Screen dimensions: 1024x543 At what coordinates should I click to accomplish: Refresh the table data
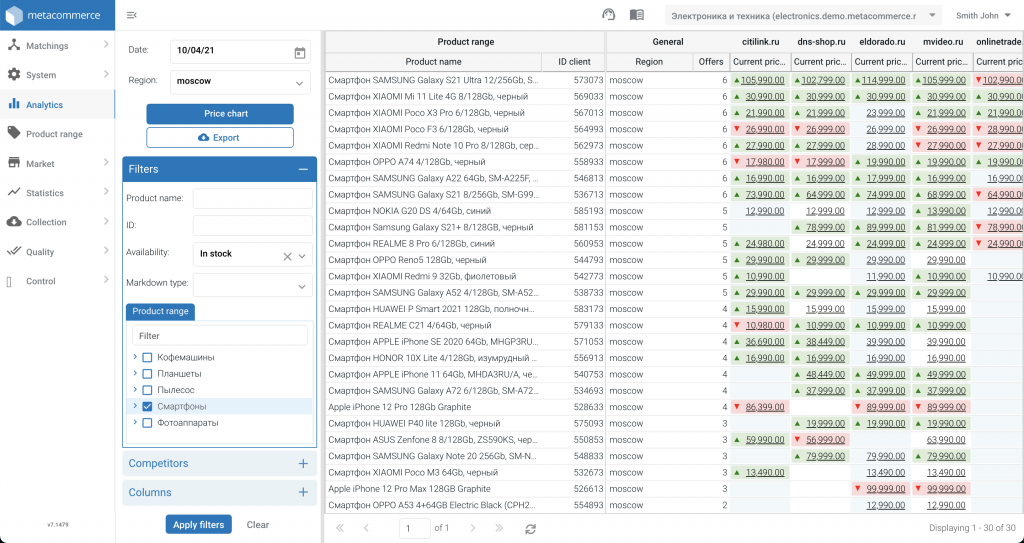point(530,529)
